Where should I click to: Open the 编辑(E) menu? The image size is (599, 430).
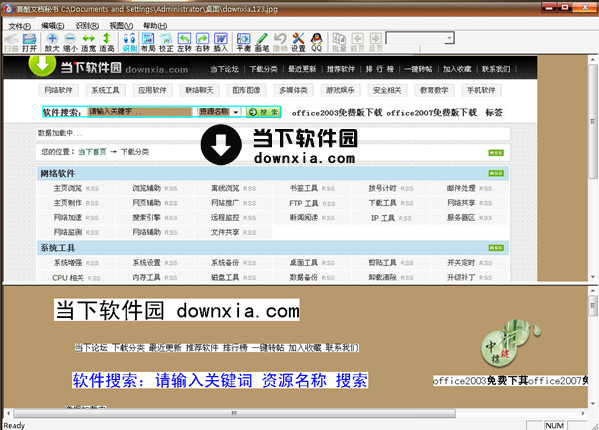click(x=53, y=26)
